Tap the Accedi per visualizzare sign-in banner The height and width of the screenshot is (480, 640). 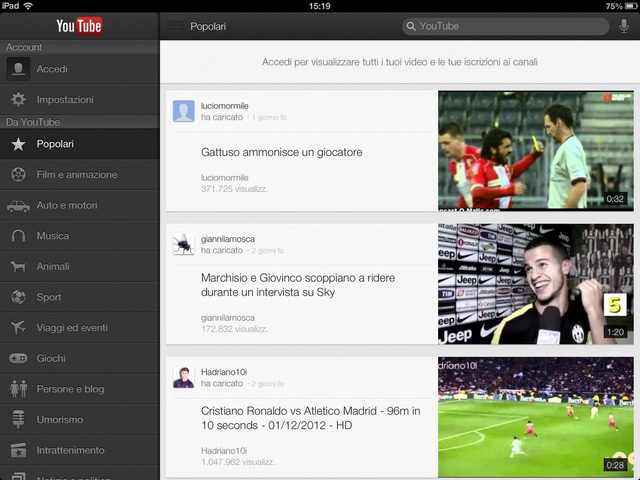click(x=400, y=62)
